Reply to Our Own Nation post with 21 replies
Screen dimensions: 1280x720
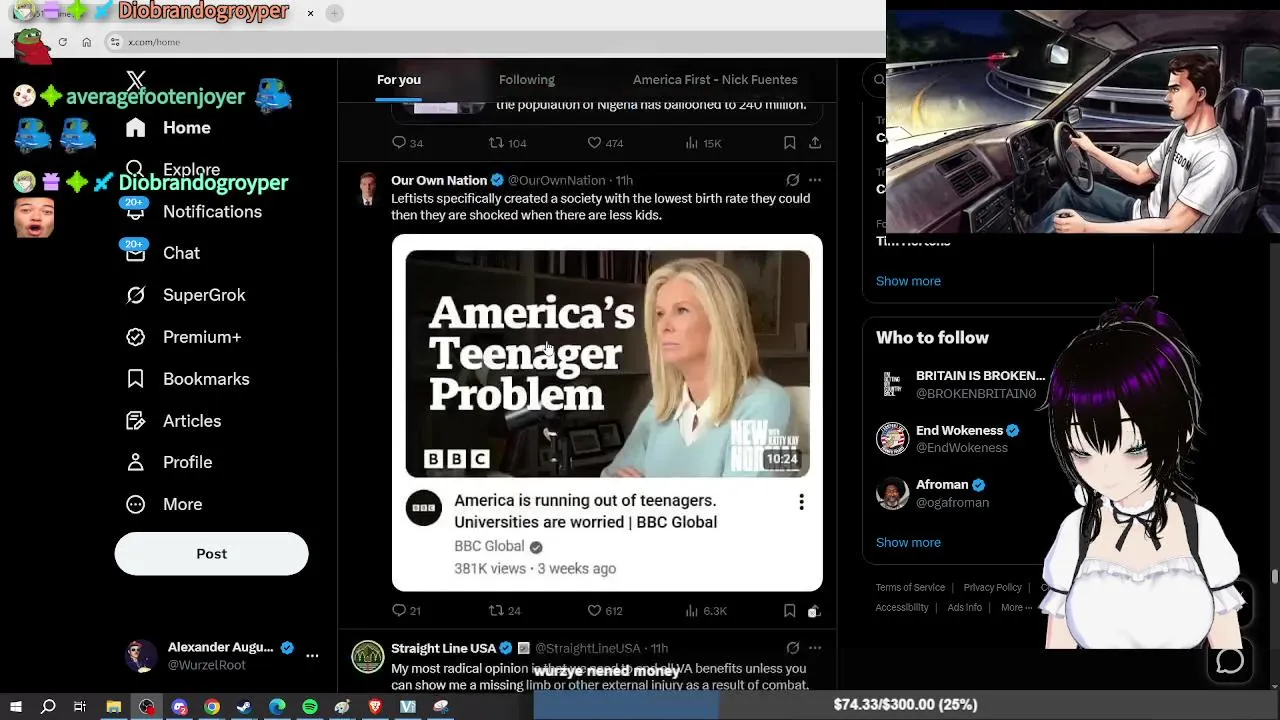click(406, 610)
